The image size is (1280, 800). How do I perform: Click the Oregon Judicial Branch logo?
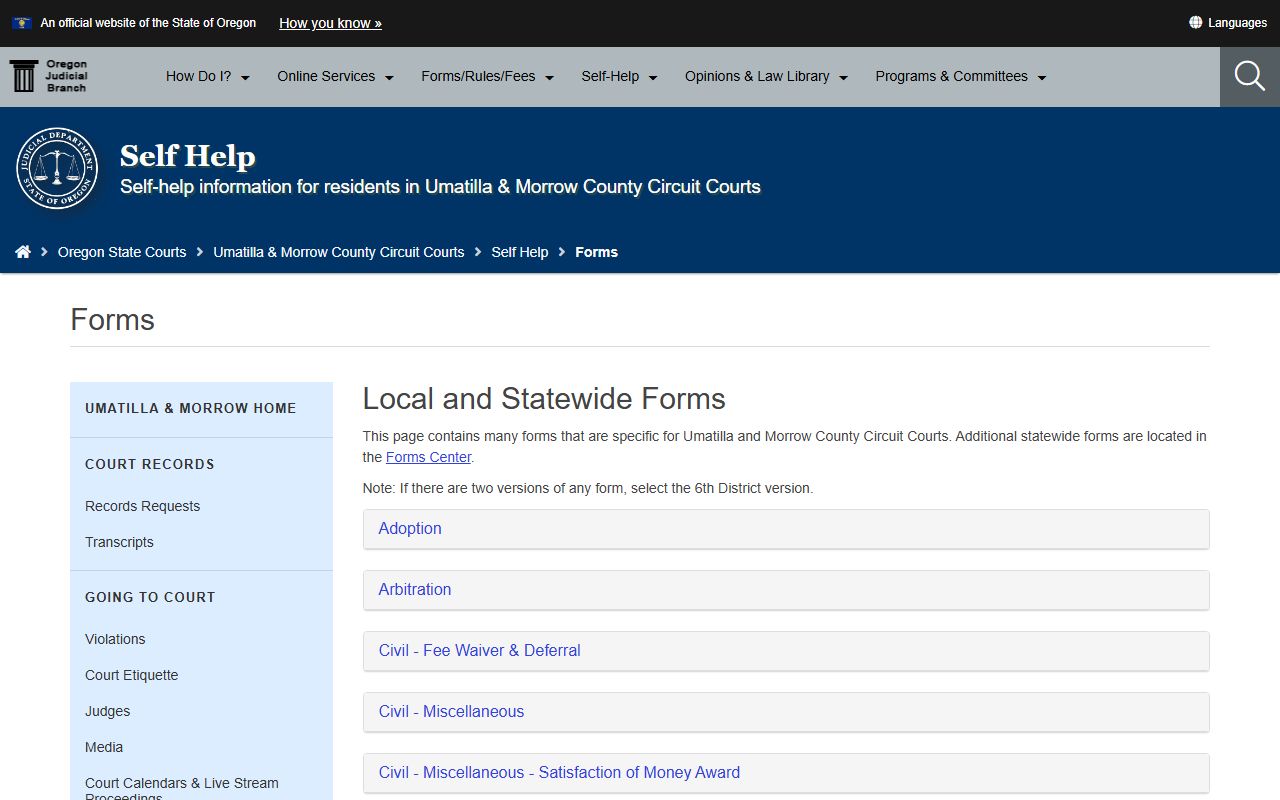pos(49,76)
